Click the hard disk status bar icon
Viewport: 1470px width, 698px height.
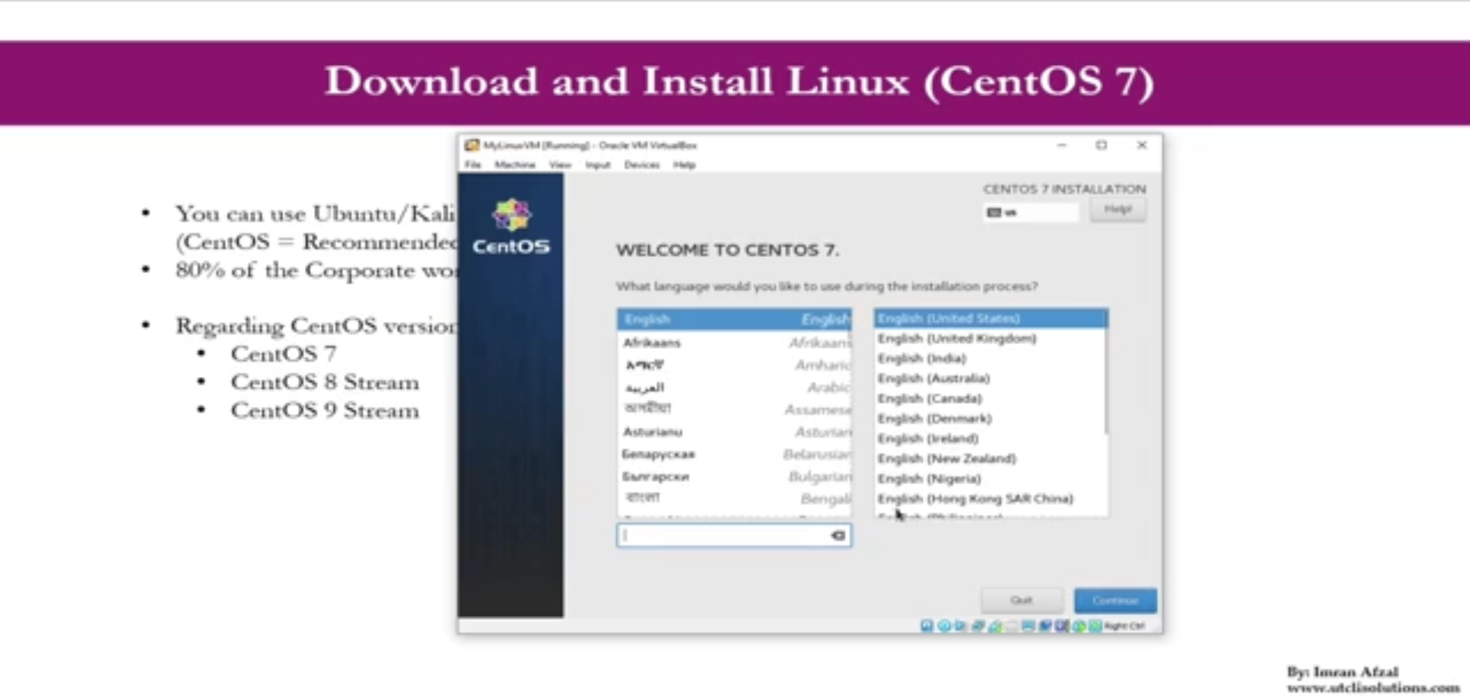point(927,626)
